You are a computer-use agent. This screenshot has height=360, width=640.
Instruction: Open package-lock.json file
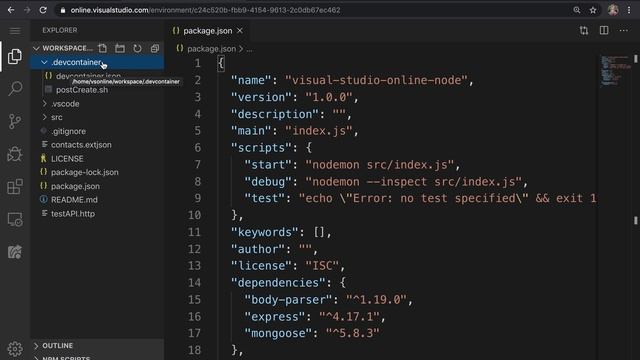pos(84,172)
